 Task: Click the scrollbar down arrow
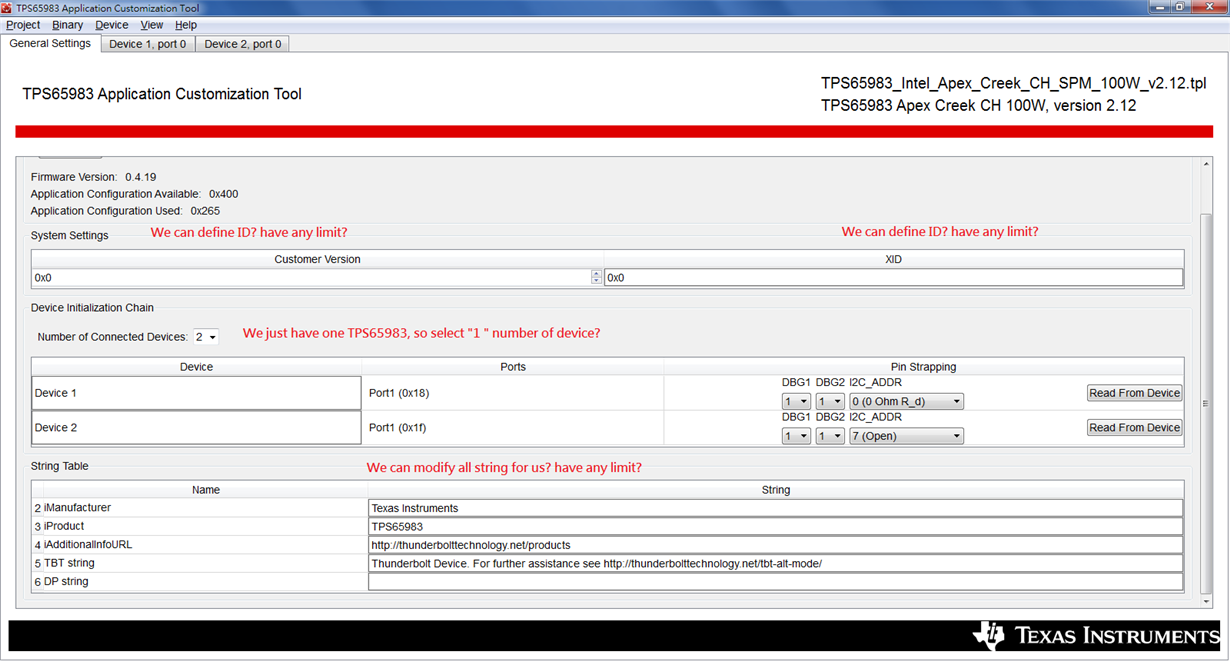pos(1206,601)
